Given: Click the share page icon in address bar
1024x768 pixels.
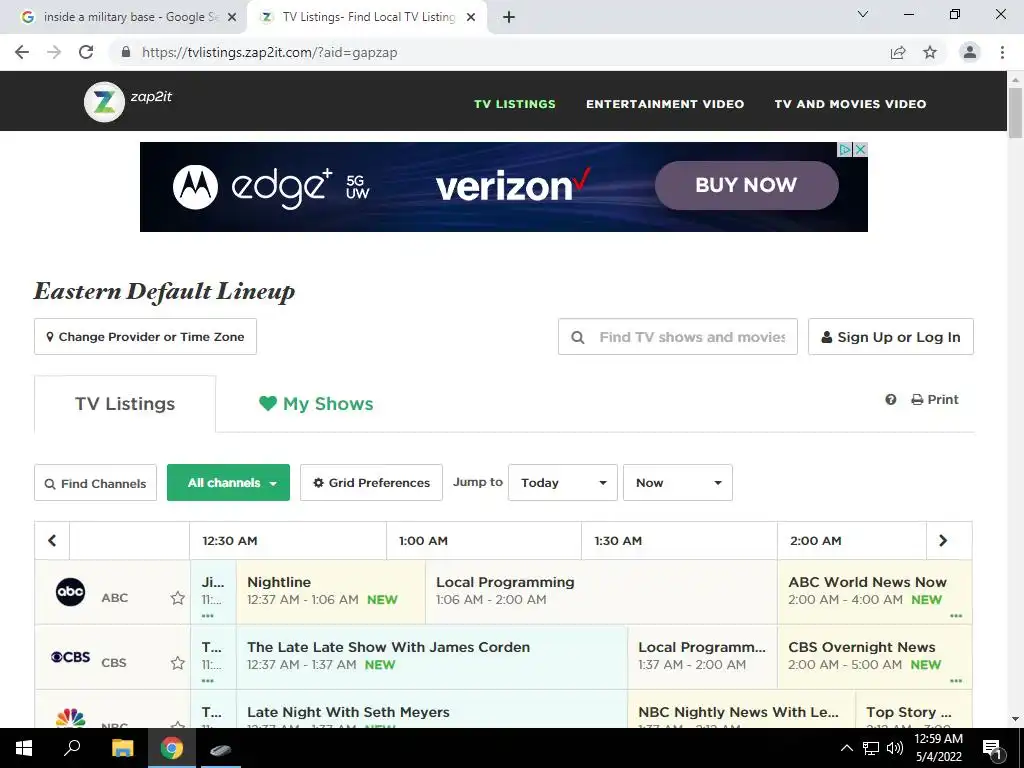Looking at the screenshot, I should (x=898, y=52).
